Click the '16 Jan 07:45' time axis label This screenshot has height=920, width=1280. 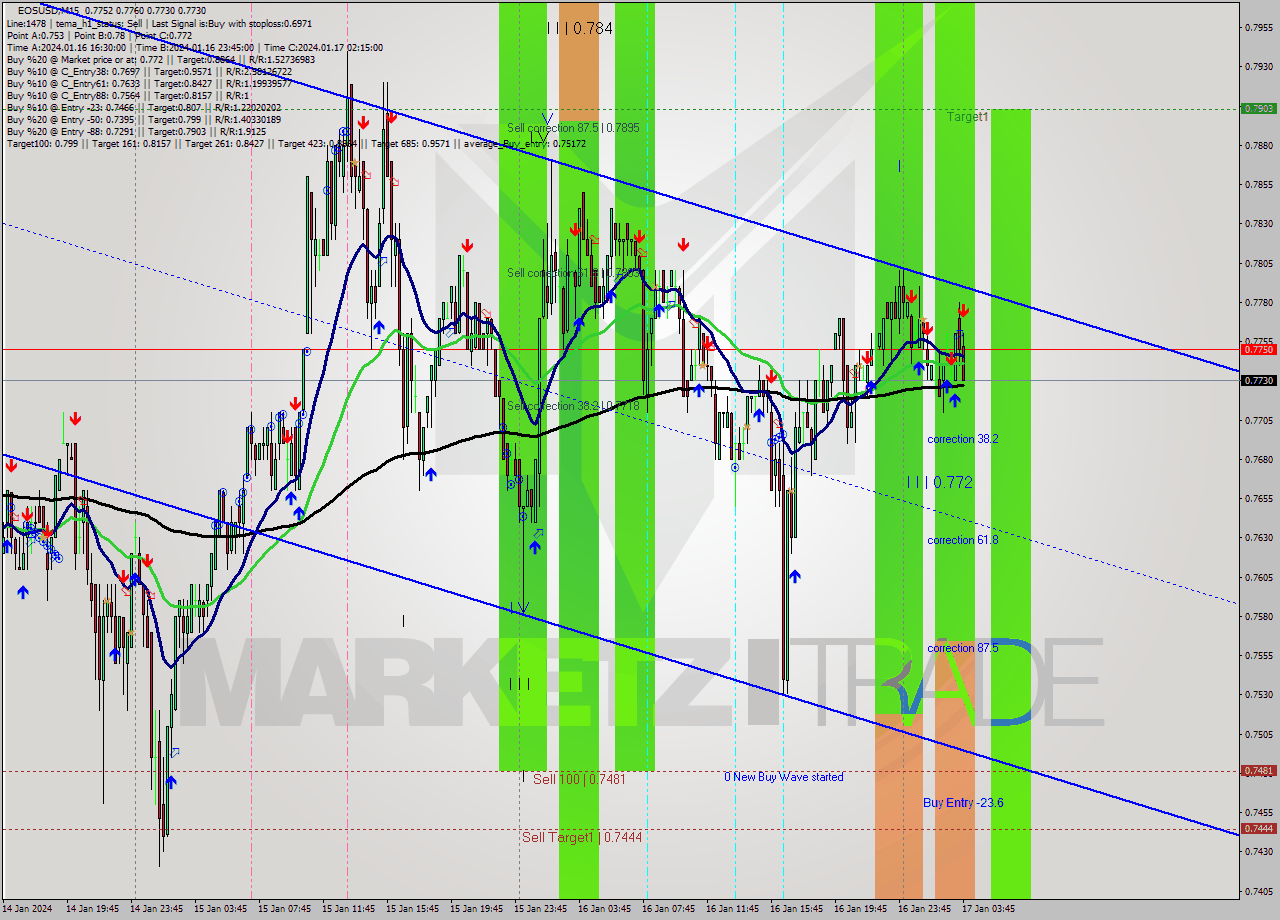669,909
